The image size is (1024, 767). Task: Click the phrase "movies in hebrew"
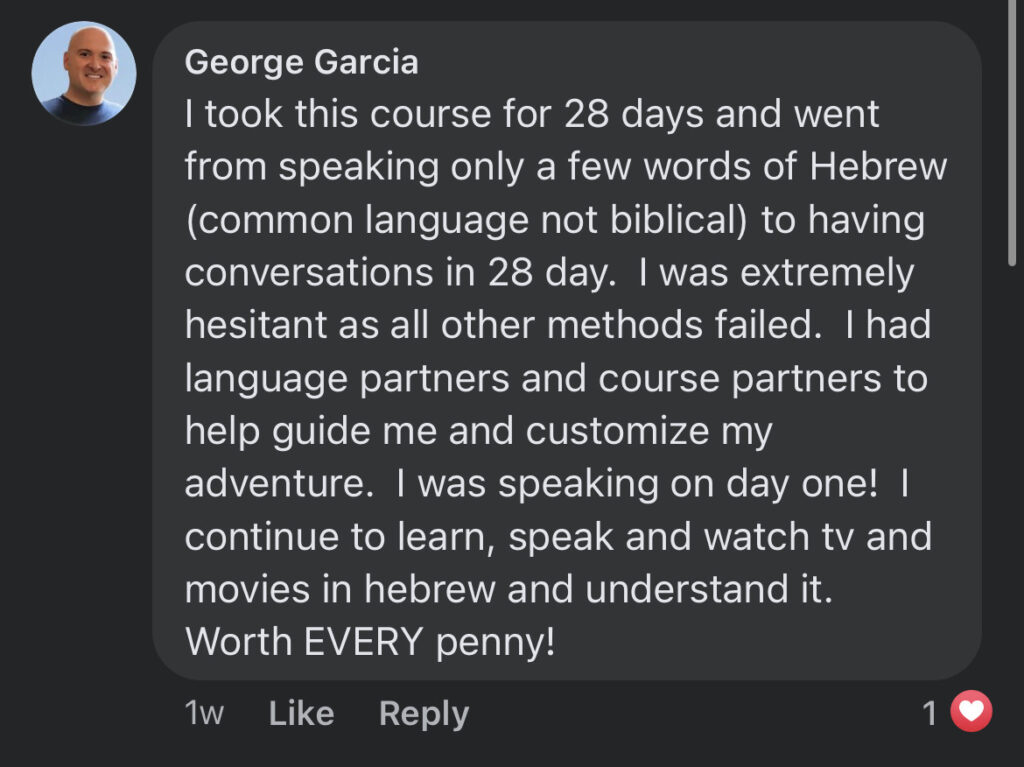pos(340,589)
